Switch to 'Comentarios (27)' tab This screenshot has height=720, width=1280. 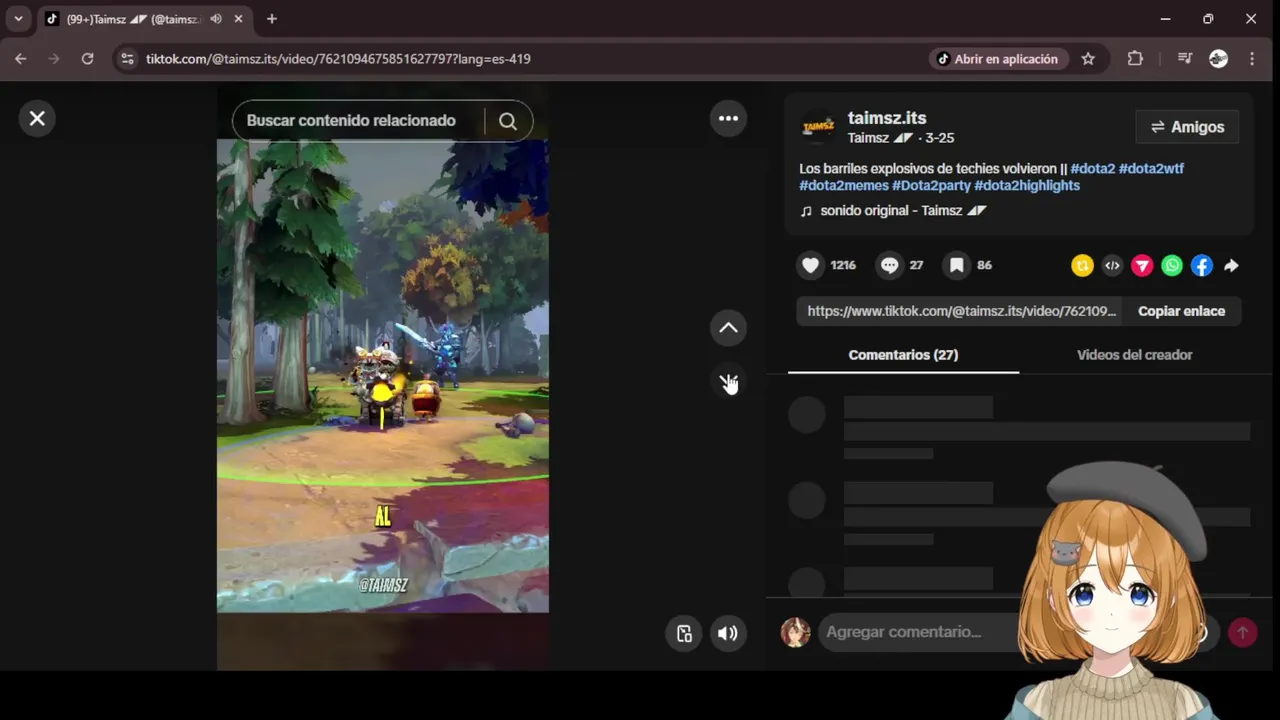(903, 355)
